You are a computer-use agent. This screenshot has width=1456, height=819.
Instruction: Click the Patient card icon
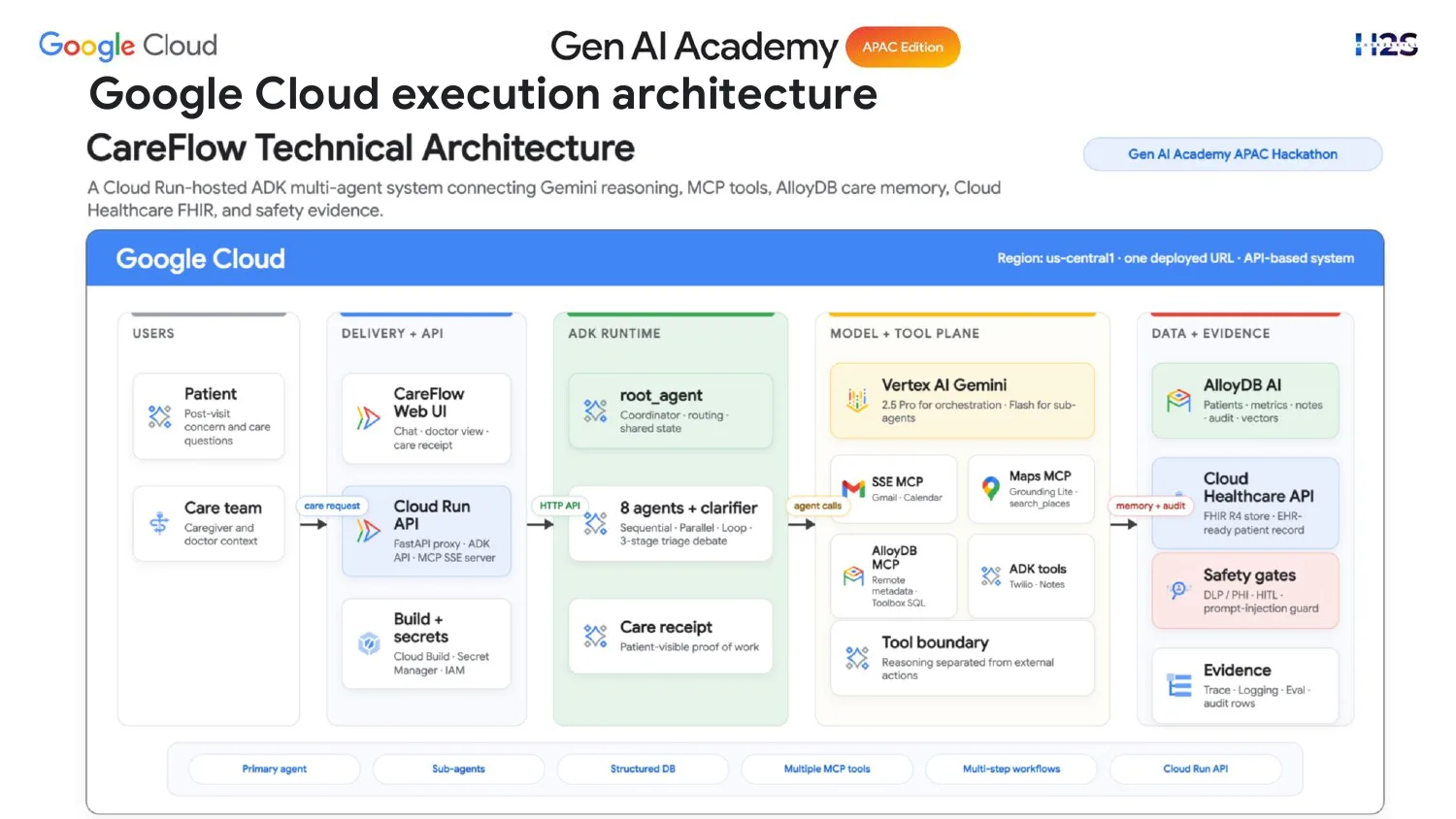click(159, 416)
